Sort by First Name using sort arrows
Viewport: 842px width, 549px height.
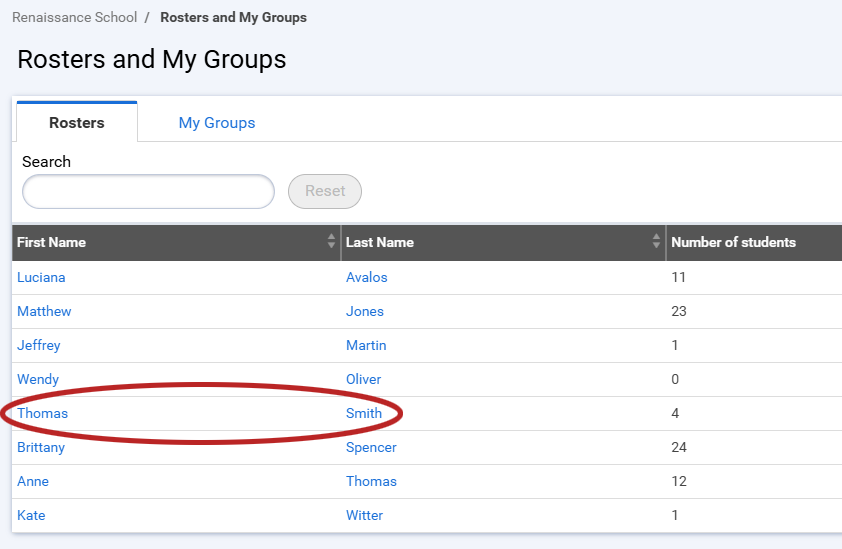tap(331, 241)
